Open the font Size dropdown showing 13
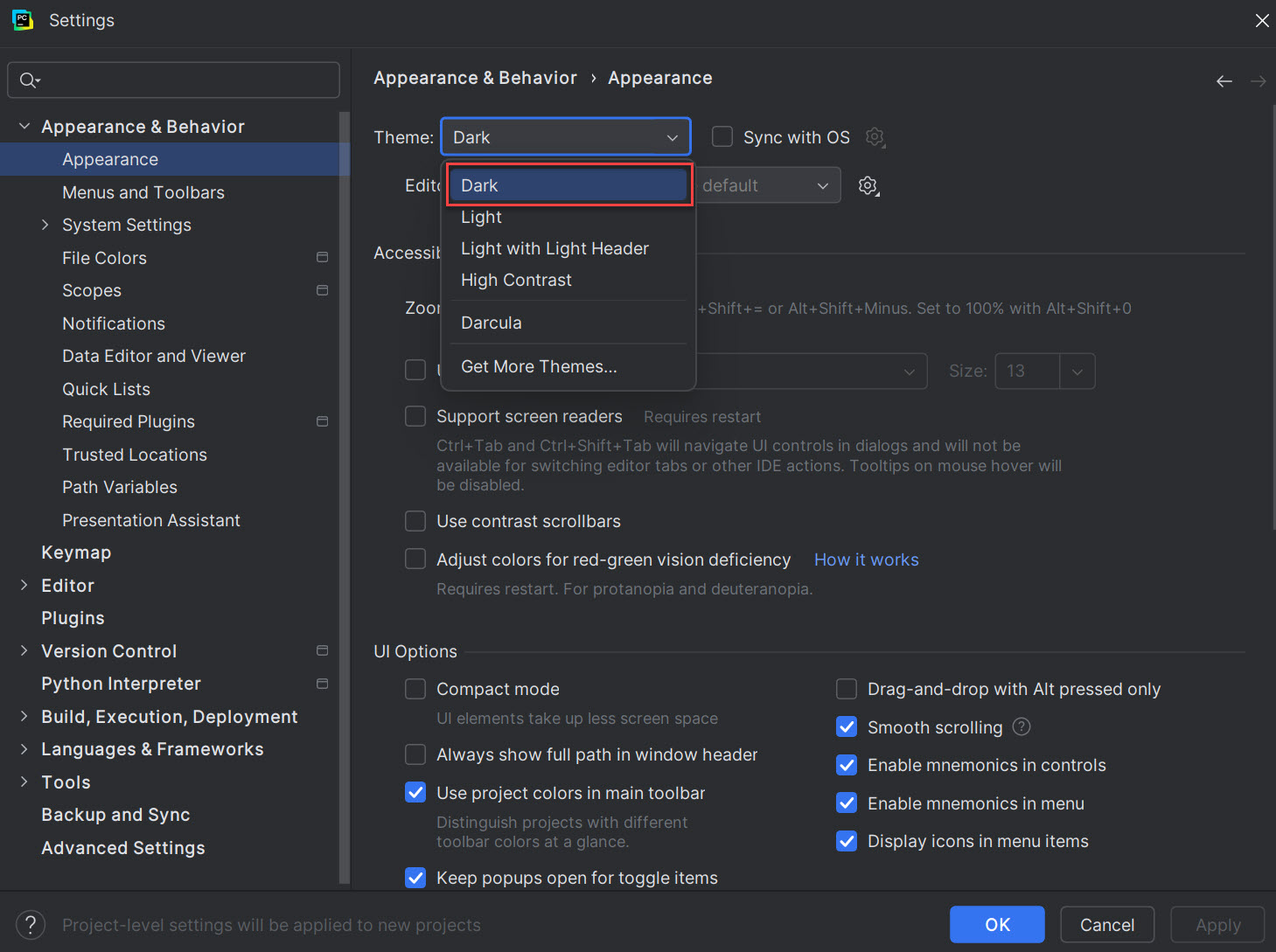1276x952 pixels. coord(1077,371)
